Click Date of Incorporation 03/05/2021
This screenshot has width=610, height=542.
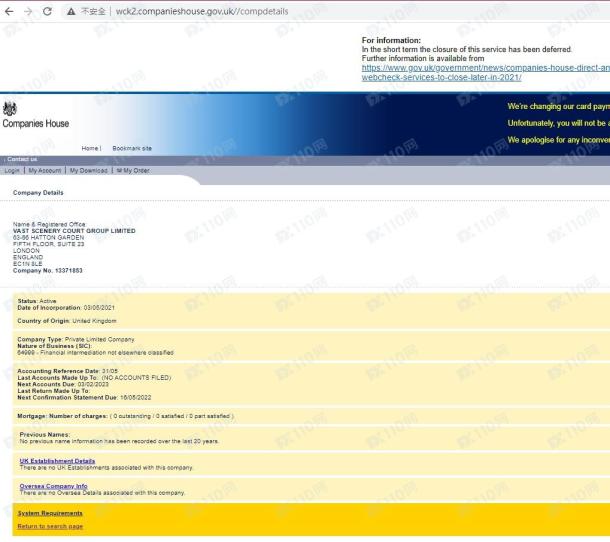click(66, 307)
